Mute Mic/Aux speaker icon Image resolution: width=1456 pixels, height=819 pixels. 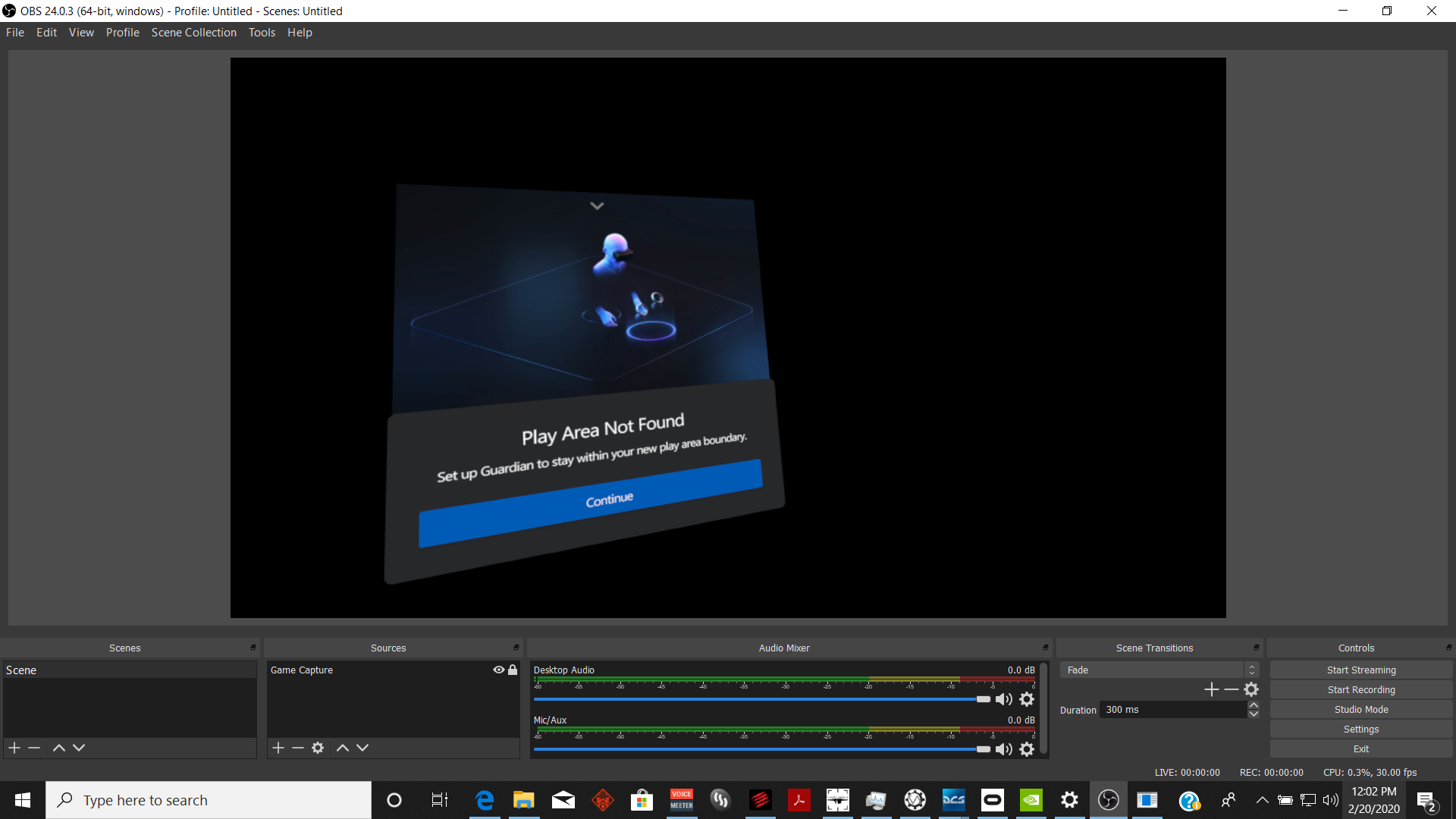pos(1004,749)
